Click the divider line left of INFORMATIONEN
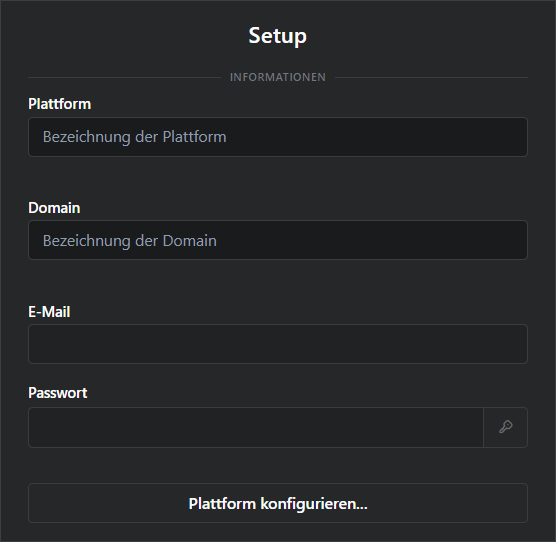The image size is (556, 542). click(x=124, y=77)
